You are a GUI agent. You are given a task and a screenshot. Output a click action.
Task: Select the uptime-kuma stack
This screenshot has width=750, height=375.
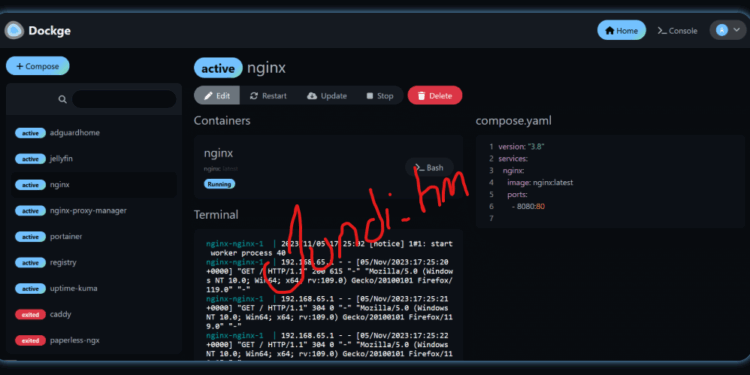[x=94, y=288]
